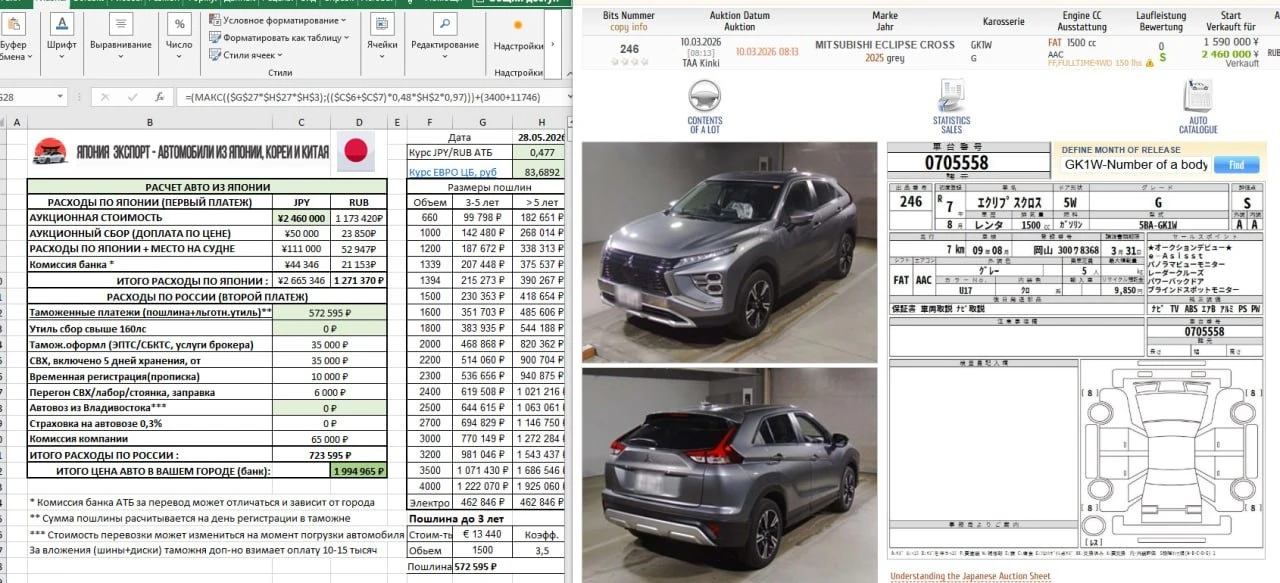Open the Форматировать как таблицу dropdown
The image size is (1280, 583).
coord(277,37)
